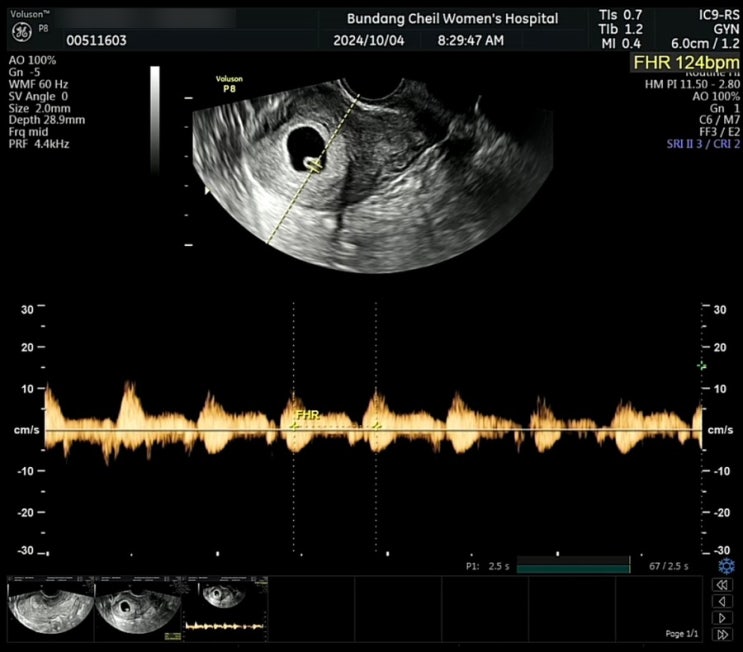Click the Gn -5 gain value
The image size is (743, 652).
click(24, 72)
